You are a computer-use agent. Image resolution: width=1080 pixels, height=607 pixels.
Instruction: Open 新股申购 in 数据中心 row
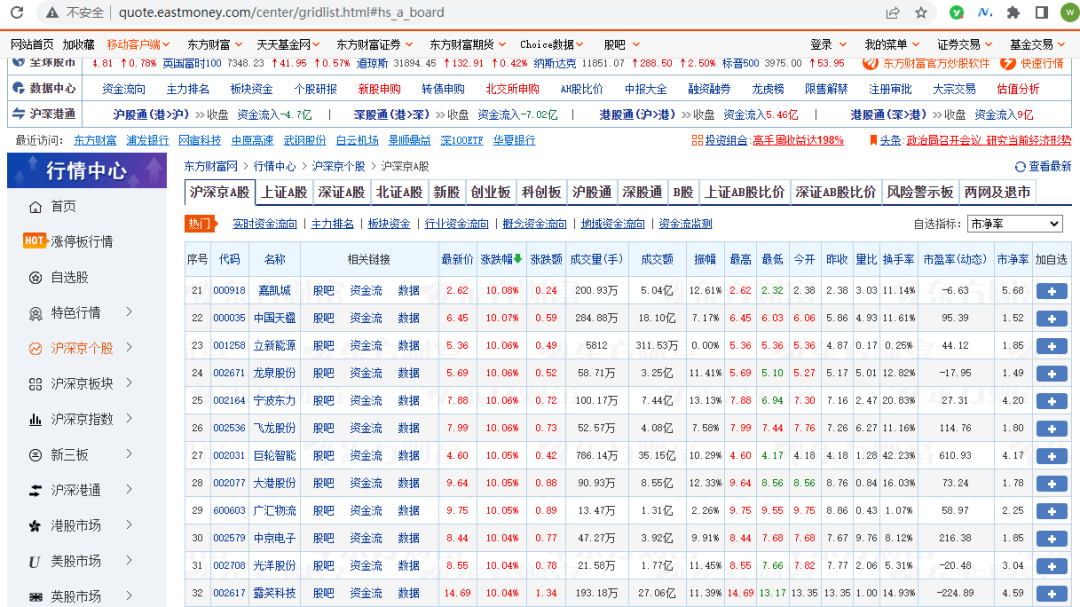click(379, 89)
